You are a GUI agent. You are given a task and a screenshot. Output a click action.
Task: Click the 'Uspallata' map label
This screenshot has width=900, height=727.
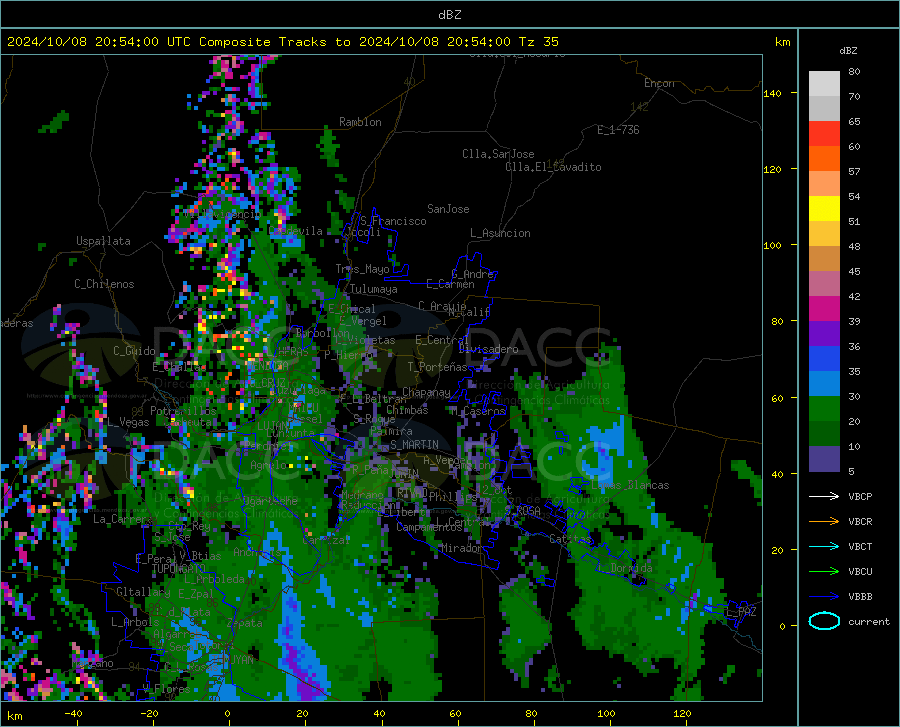103,241
